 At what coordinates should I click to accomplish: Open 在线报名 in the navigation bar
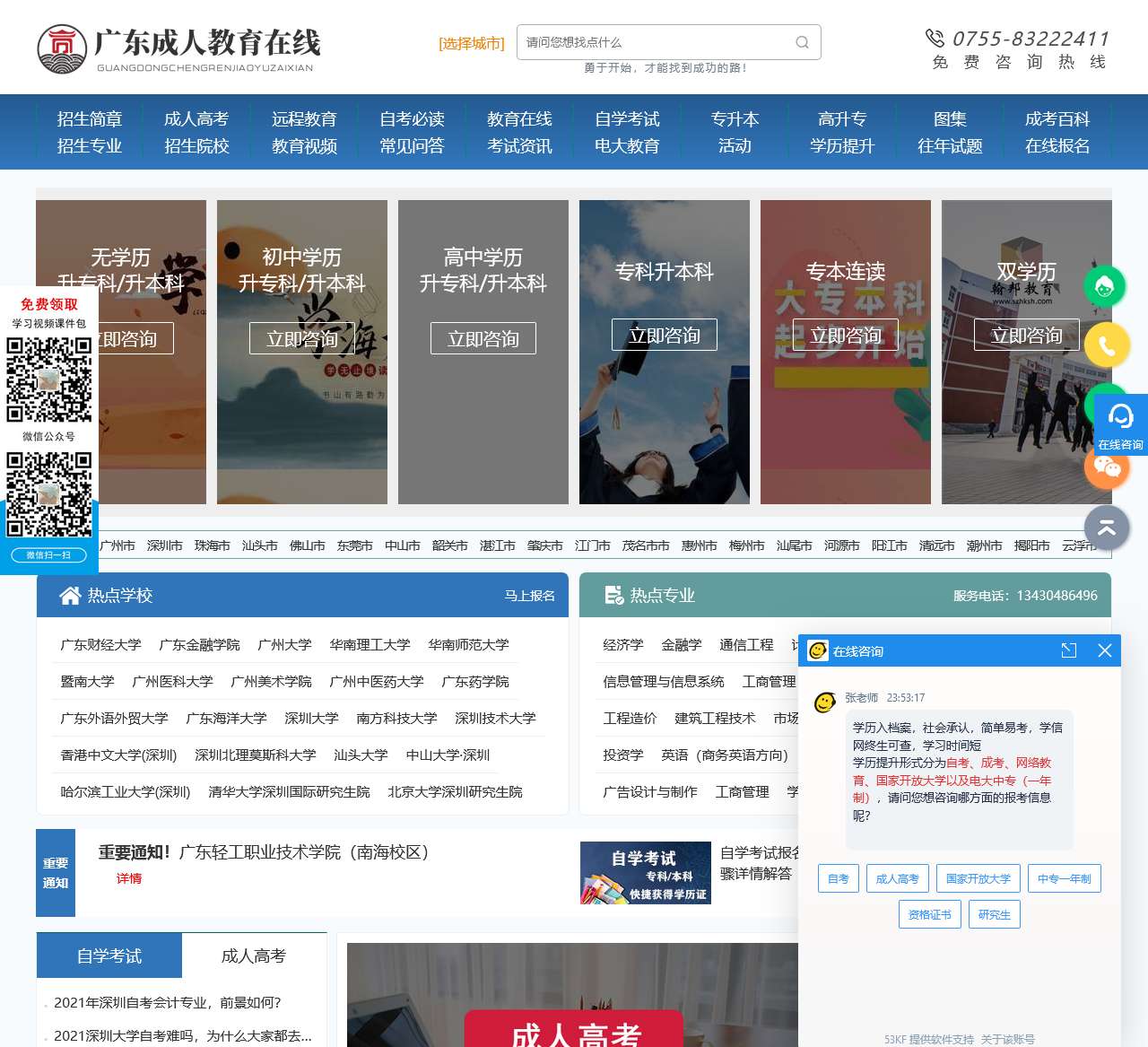point(1057,146)
